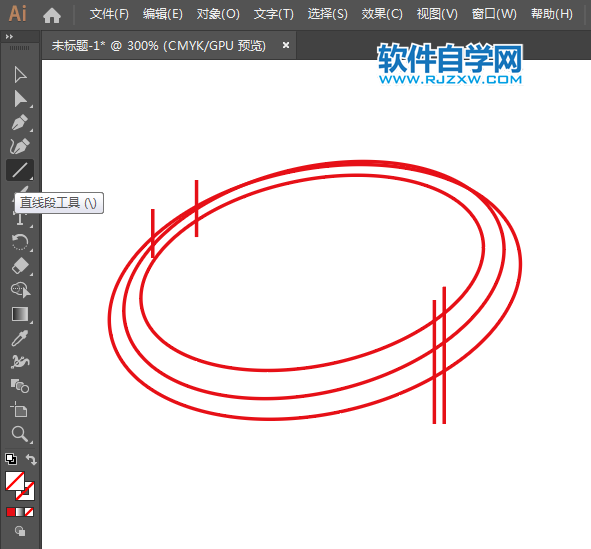Image resolution: width=591 pixels, height=549 pixels.
Task: Select the Eraser tool
Action: pyautogui.click(x=20, y=266)
